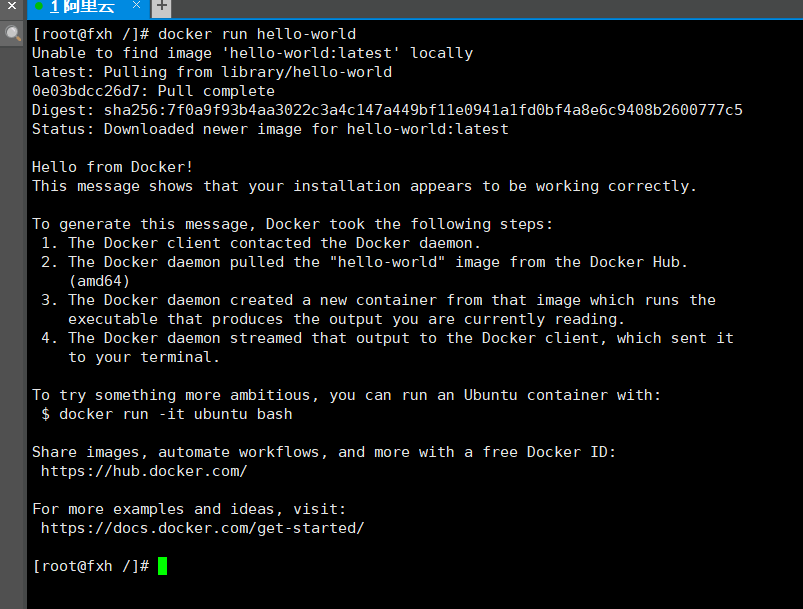Image resolution: width=803 pixels, height=609 pixels.
Task: Click 'To generate this message' line
Action: coord(292,224)
